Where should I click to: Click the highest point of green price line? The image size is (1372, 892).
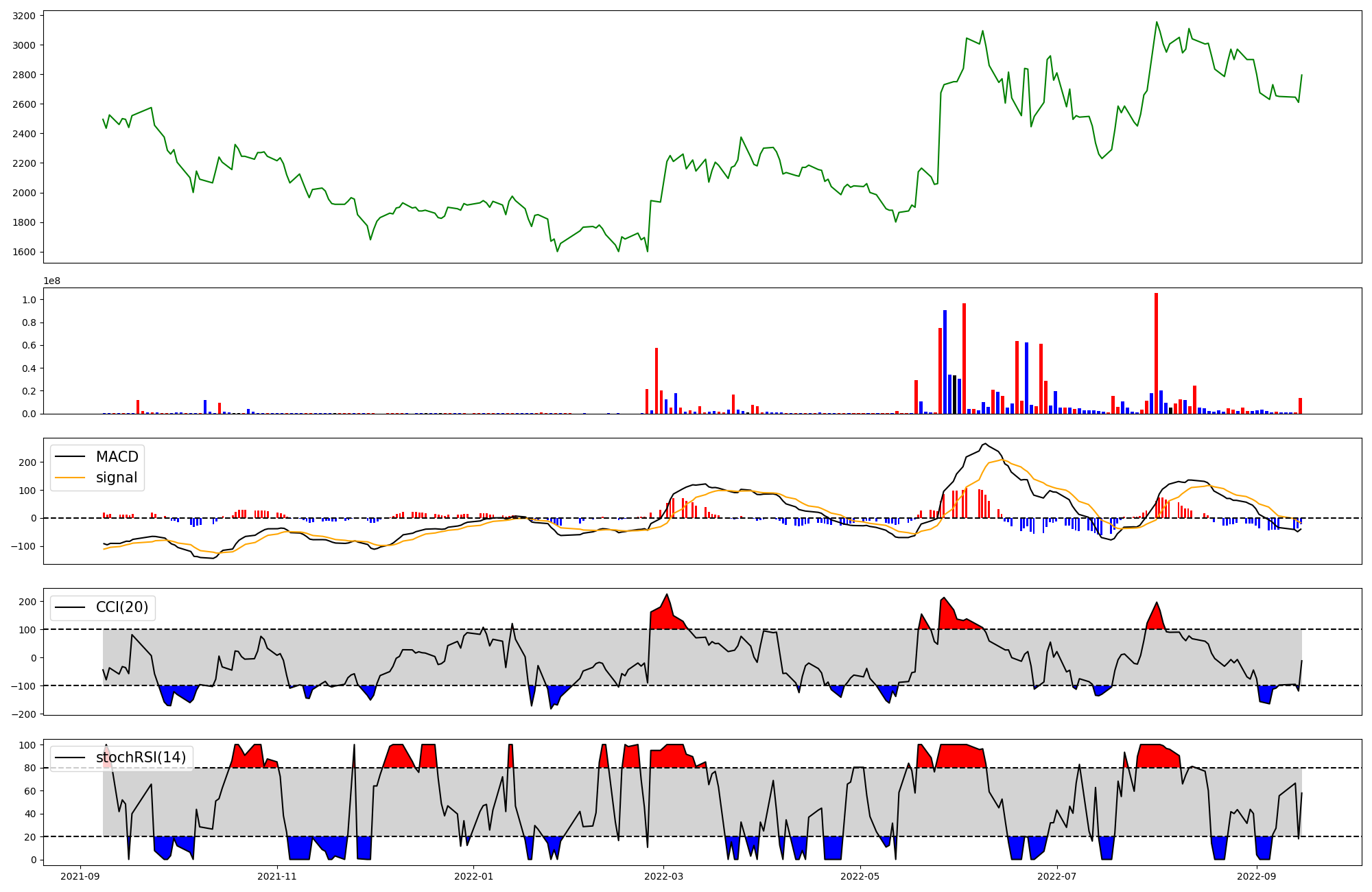pos(1156,22)
